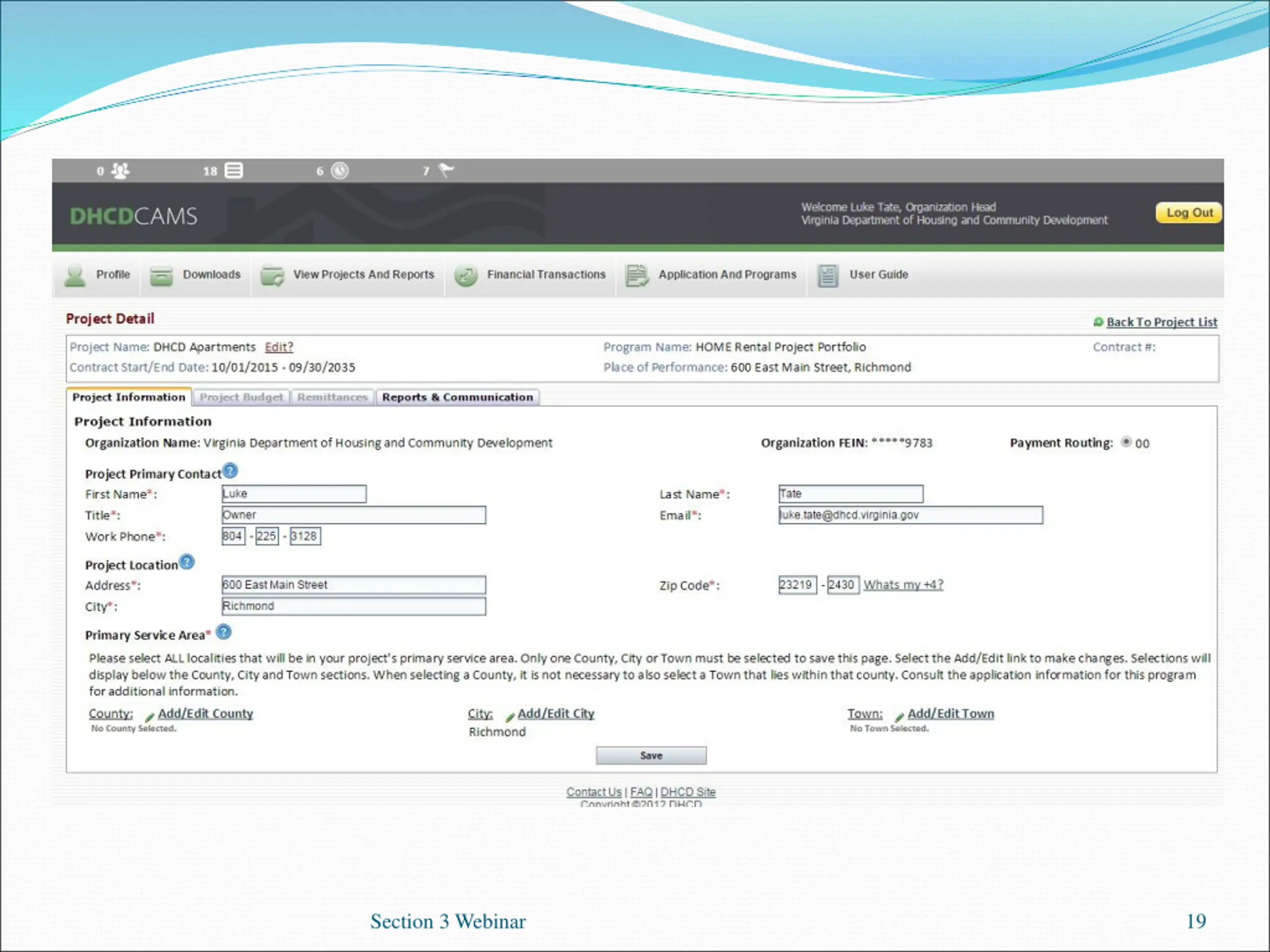Click the Whats my +4? link
Viewport: 1270px width, 952px height.
(x=903, y=585)
